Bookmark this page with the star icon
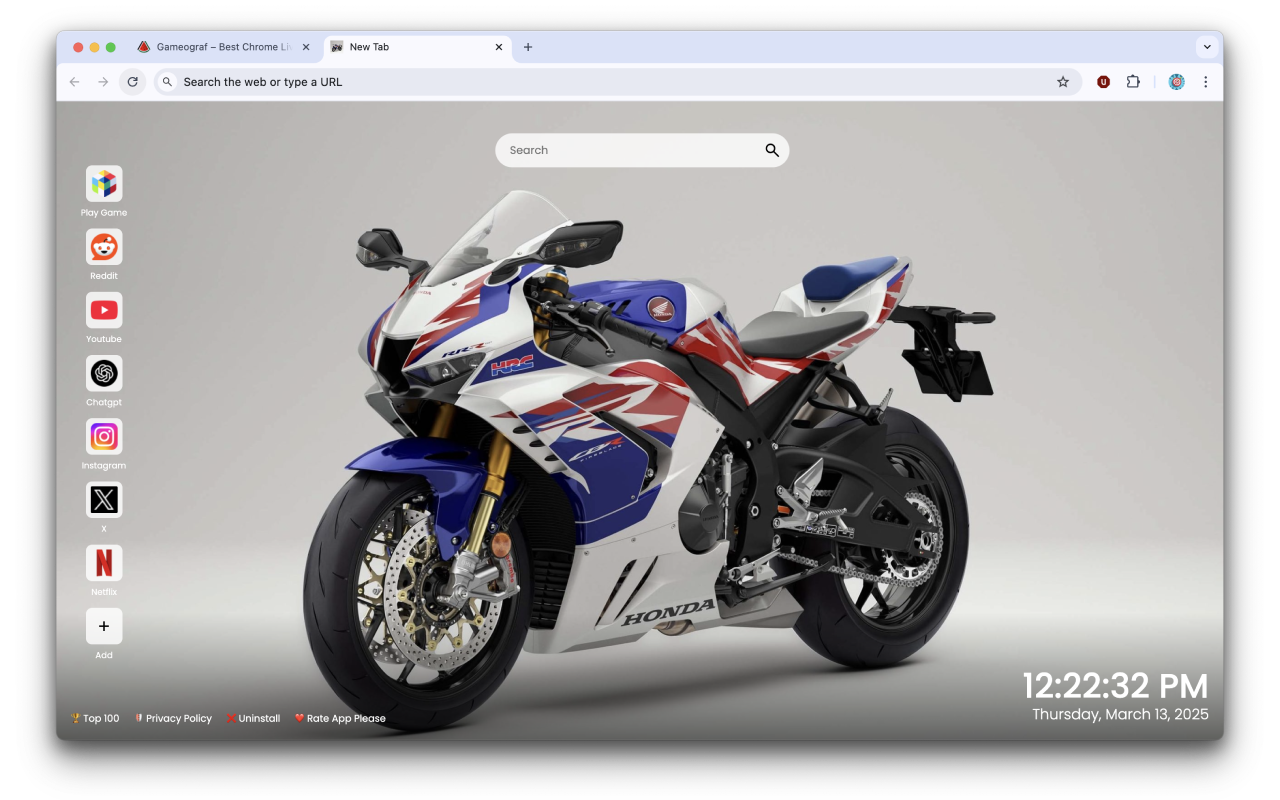 [1063, 81]
